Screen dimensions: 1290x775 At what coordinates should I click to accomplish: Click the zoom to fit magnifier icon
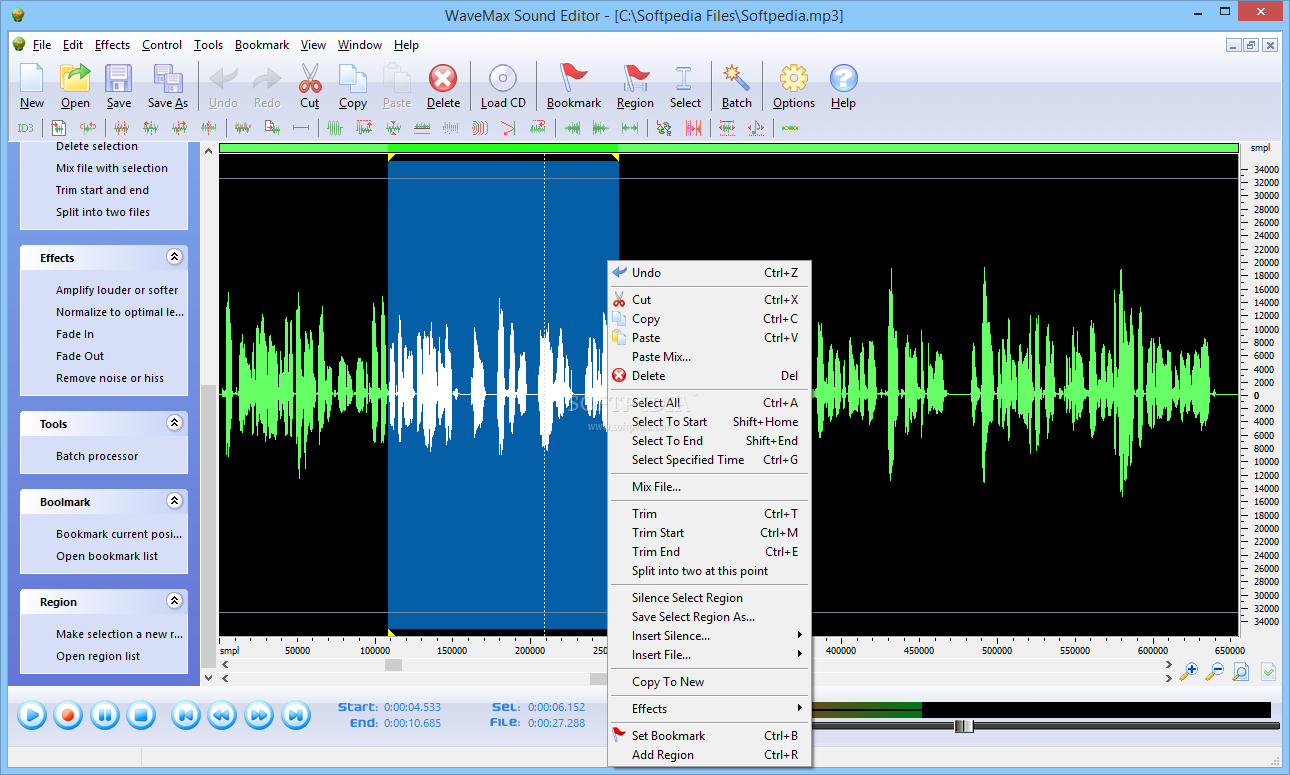[1240, 672]
